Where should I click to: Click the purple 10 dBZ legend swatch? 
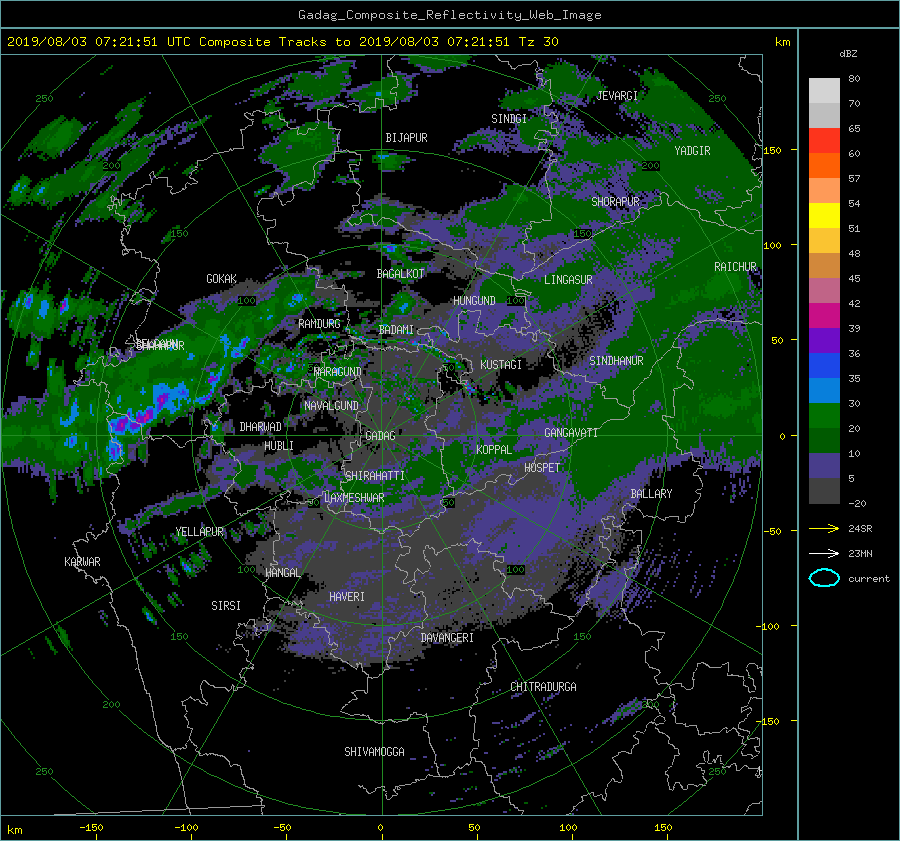click(824, 466)
